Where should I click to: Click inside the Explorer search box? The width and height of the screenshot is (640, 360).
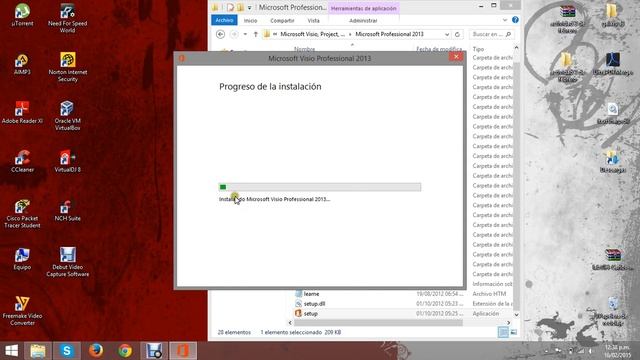(x=491, y=34)
